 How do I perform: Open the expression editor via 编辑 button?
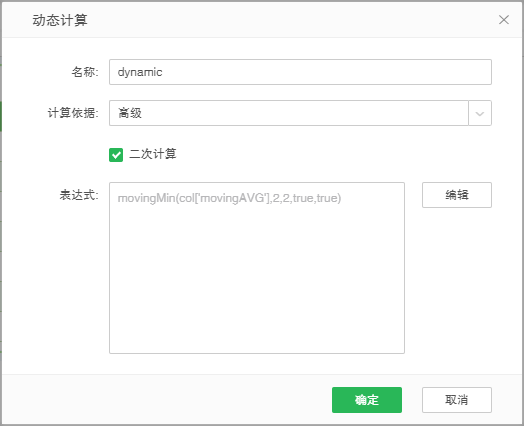(x=457, y=195)
